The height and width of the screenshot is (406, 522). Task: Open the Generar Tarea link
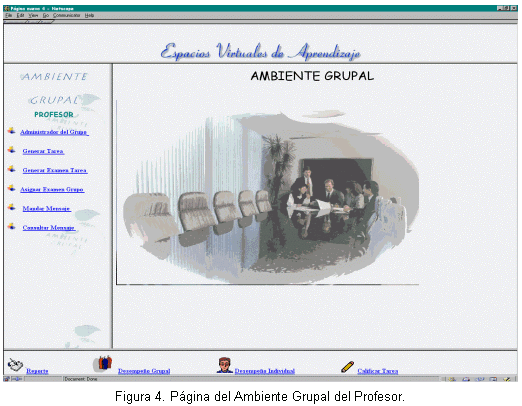(43, 151)
